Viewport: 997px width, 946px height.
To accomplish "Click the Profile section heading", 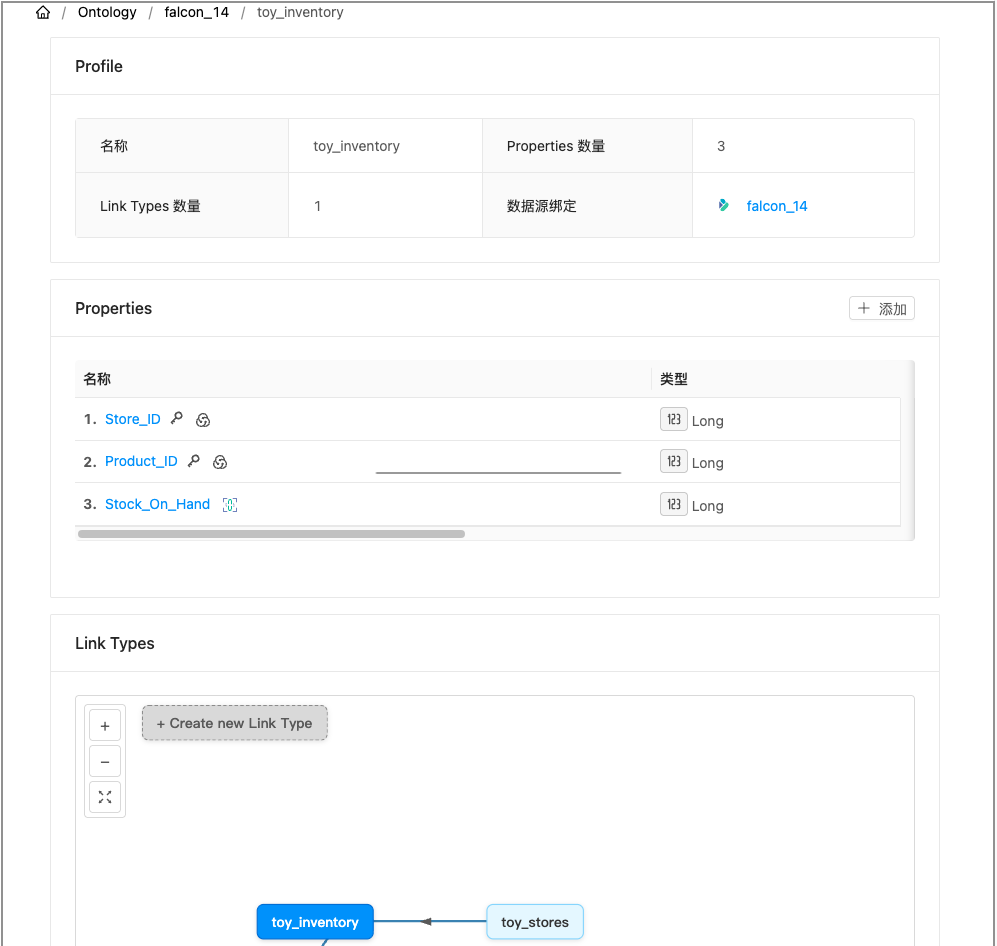I will [99, 66].
